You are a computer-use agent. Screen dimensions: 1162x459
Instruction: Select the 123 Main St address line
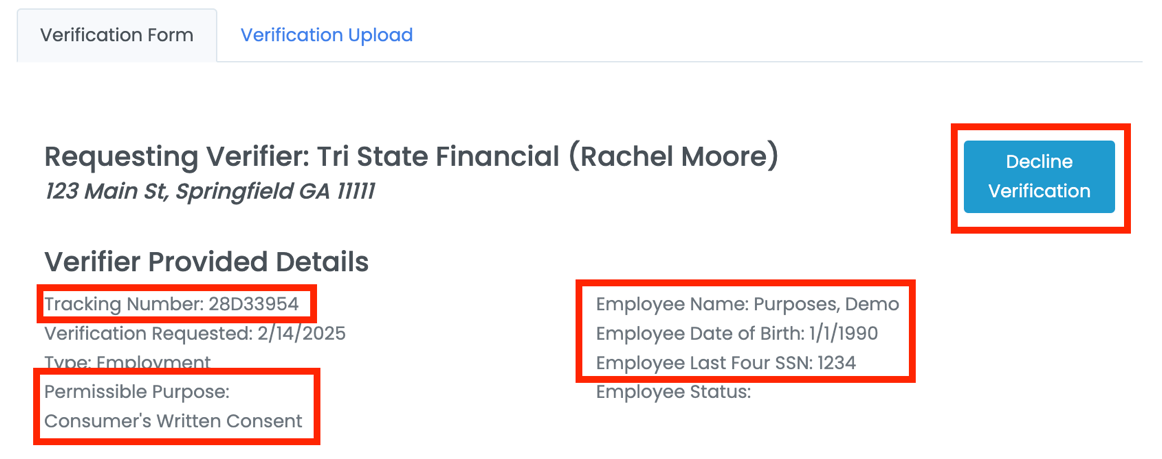click(x=210, y=190)
